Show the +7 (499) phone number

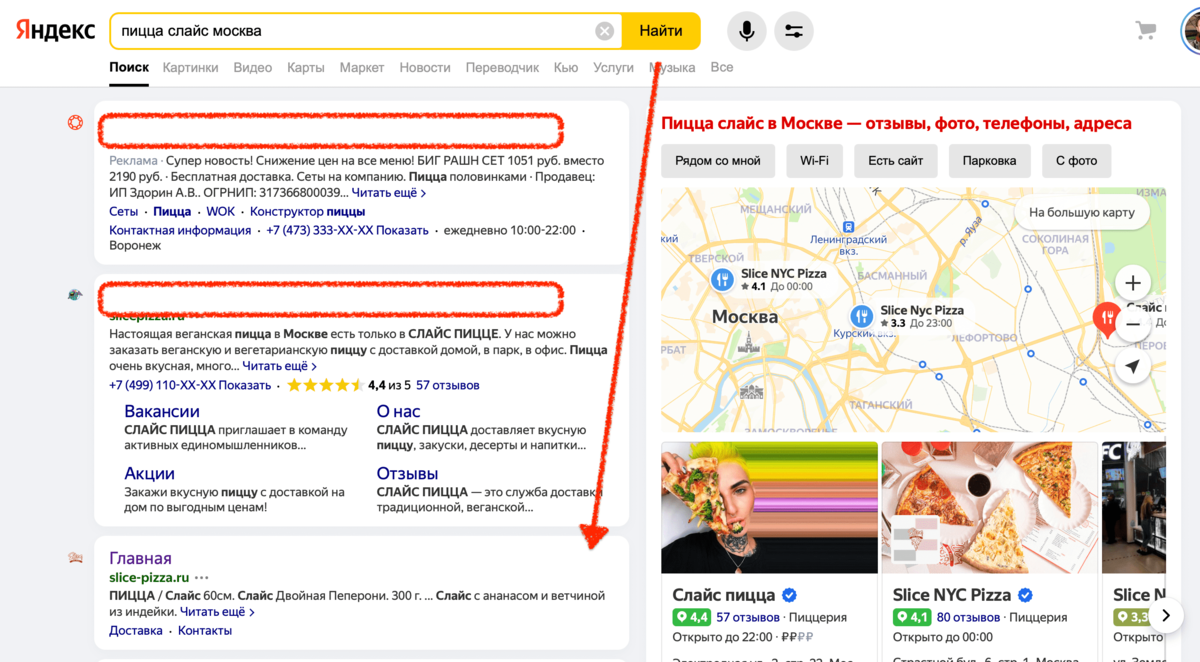(x=190, y=385)
